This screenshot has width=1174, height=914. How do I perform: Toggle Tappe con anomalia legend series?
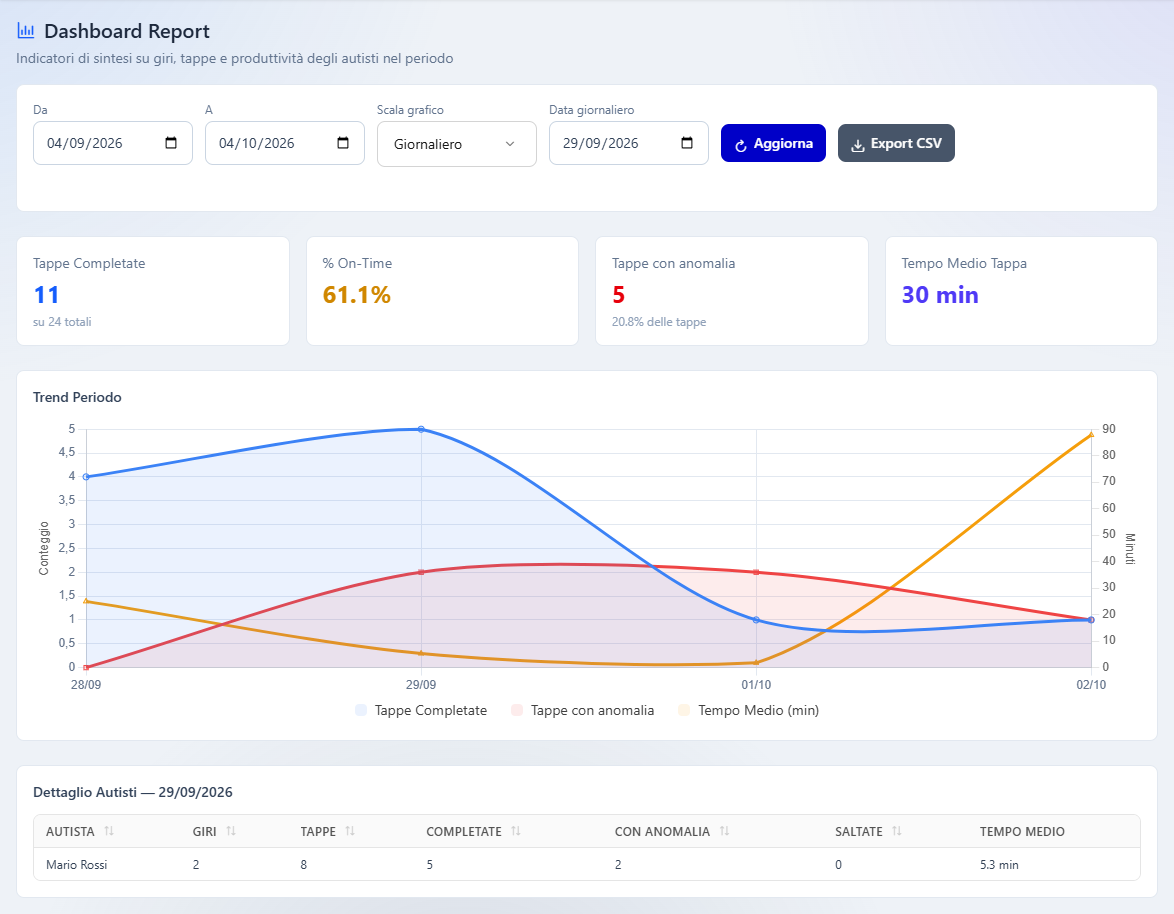click(583, 710)
